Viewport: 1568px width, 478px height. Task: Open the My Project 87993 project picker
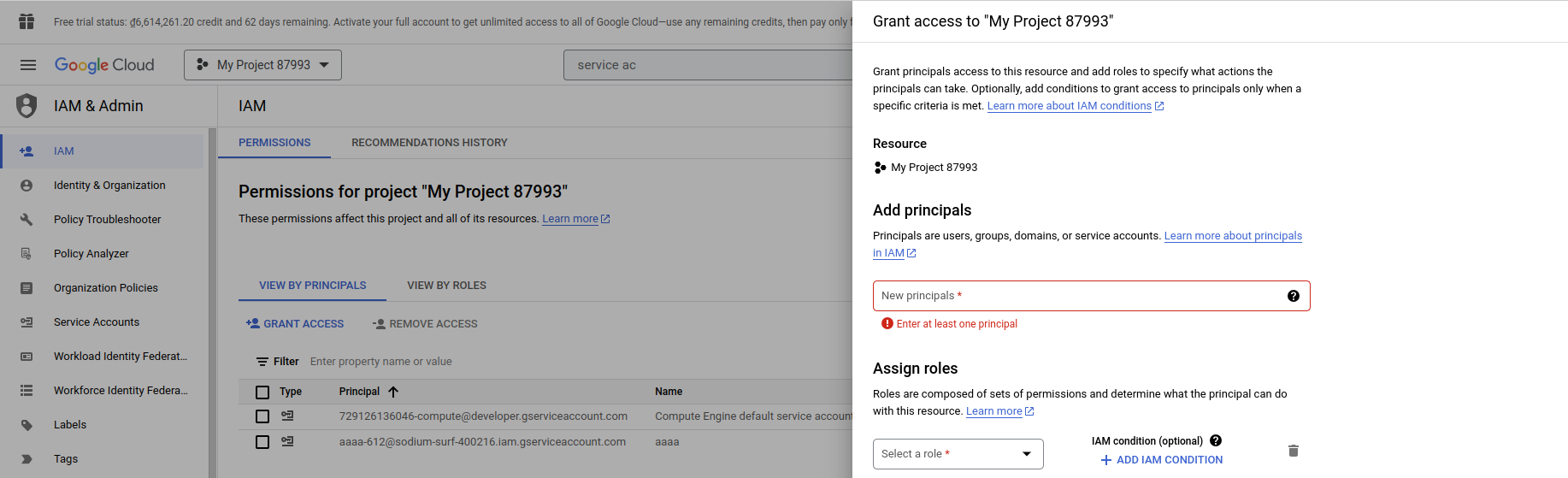(262, 65)
